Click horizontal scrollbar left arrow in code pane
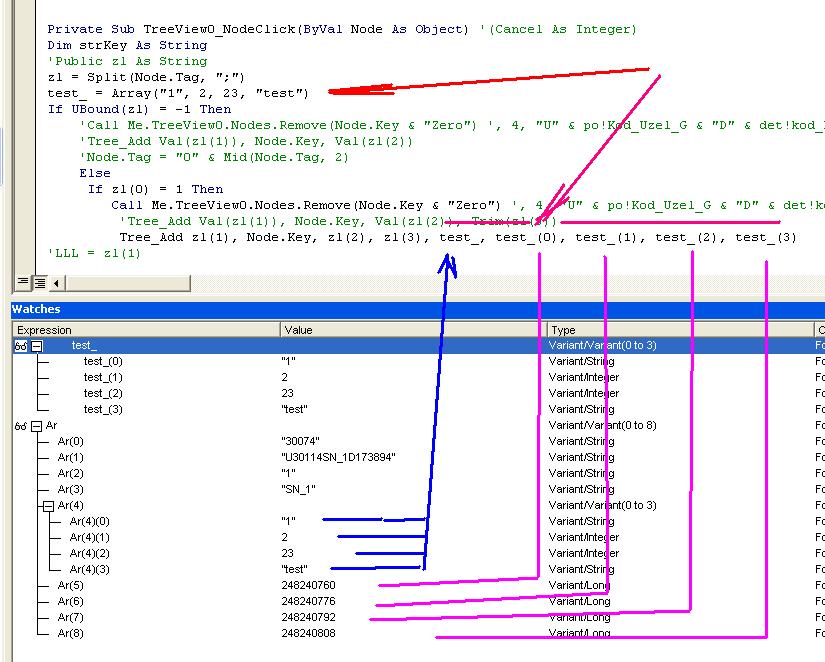Viewport: 825px width, 662px height. pyautogui.click(x=56, y=283)
